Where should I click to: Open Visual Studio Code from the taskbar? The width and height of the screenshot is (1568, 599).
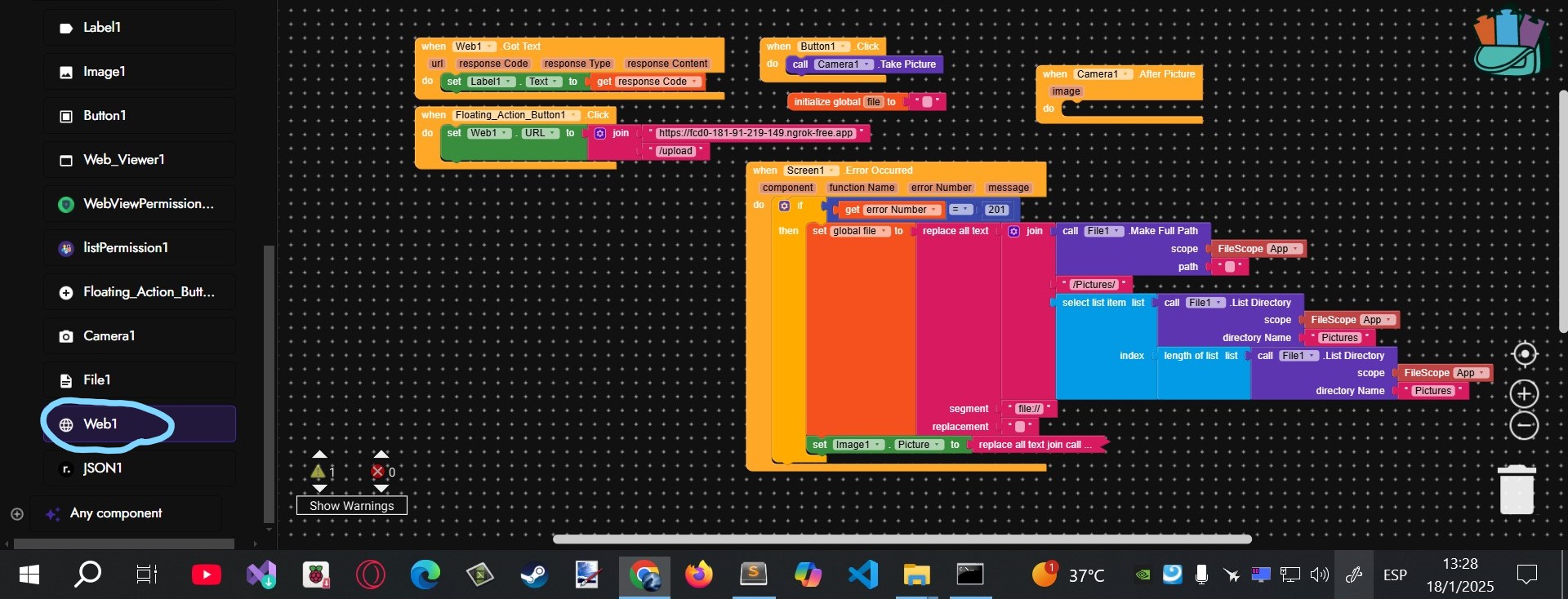click(862, 576)
